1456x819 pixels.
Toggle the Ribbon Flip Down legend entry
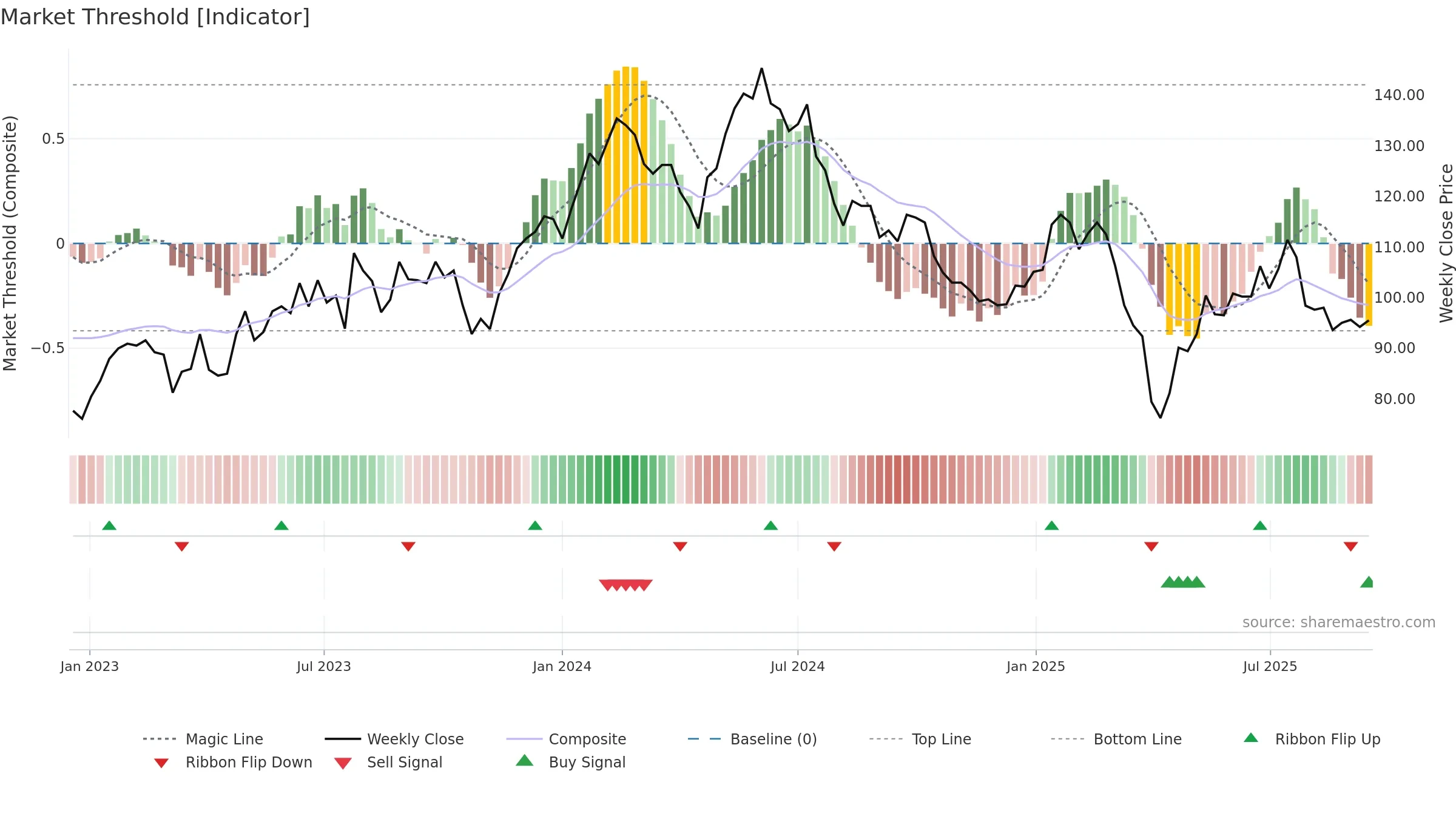click(233, 762)
